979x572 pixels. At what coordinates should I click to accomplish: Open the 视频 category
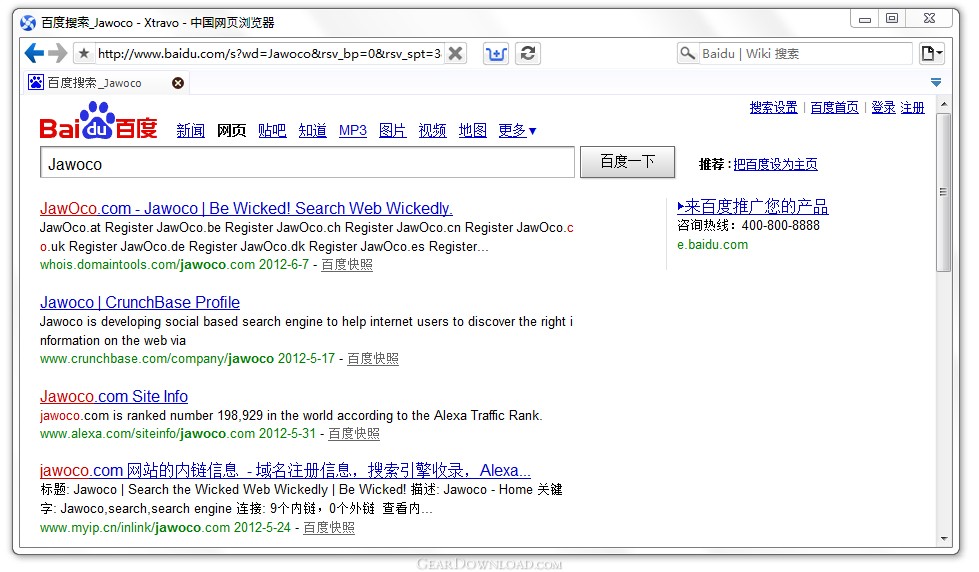coord(432,131)
